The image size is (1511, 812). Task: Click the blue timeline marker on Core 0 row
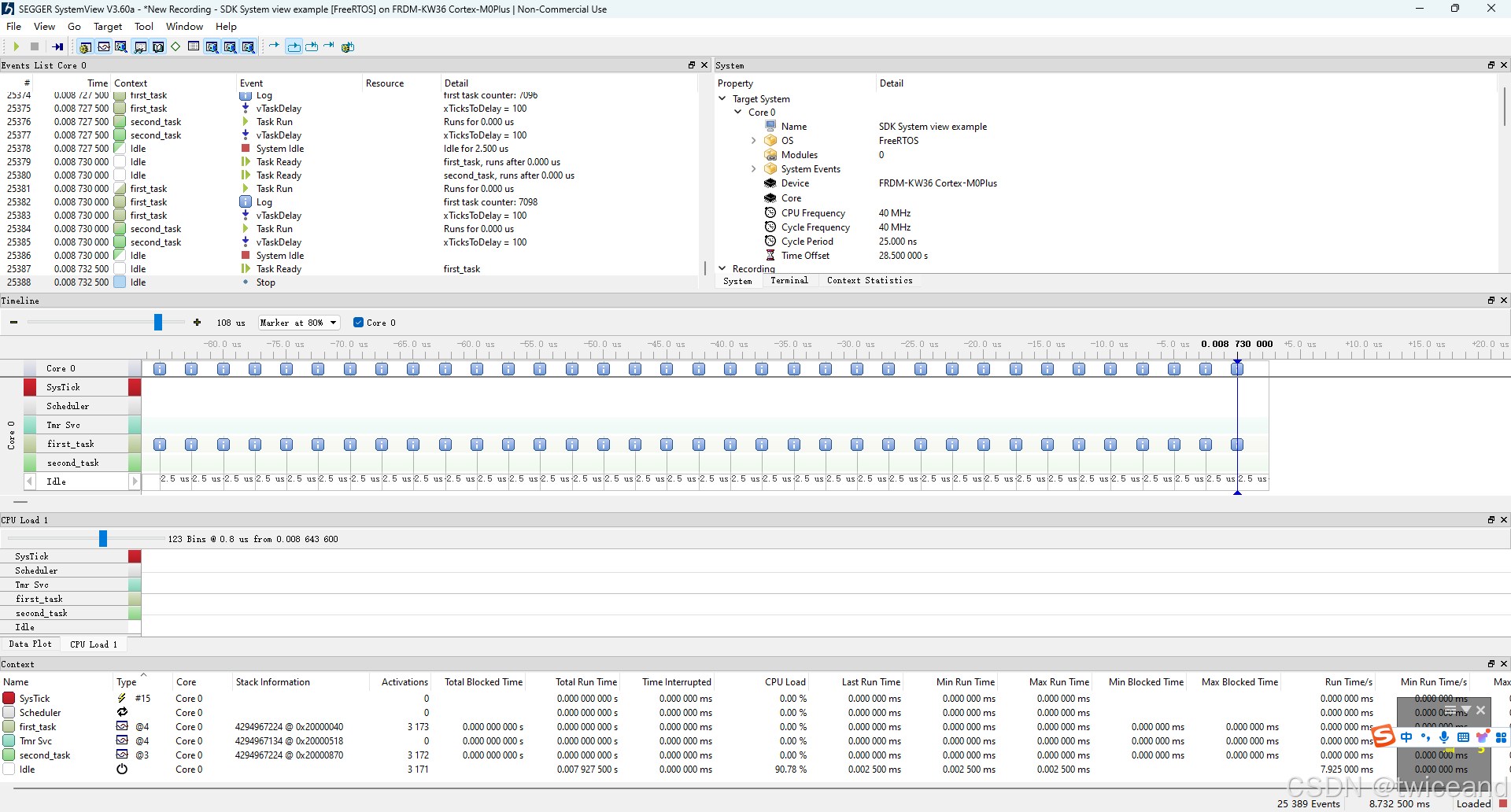1237,369
